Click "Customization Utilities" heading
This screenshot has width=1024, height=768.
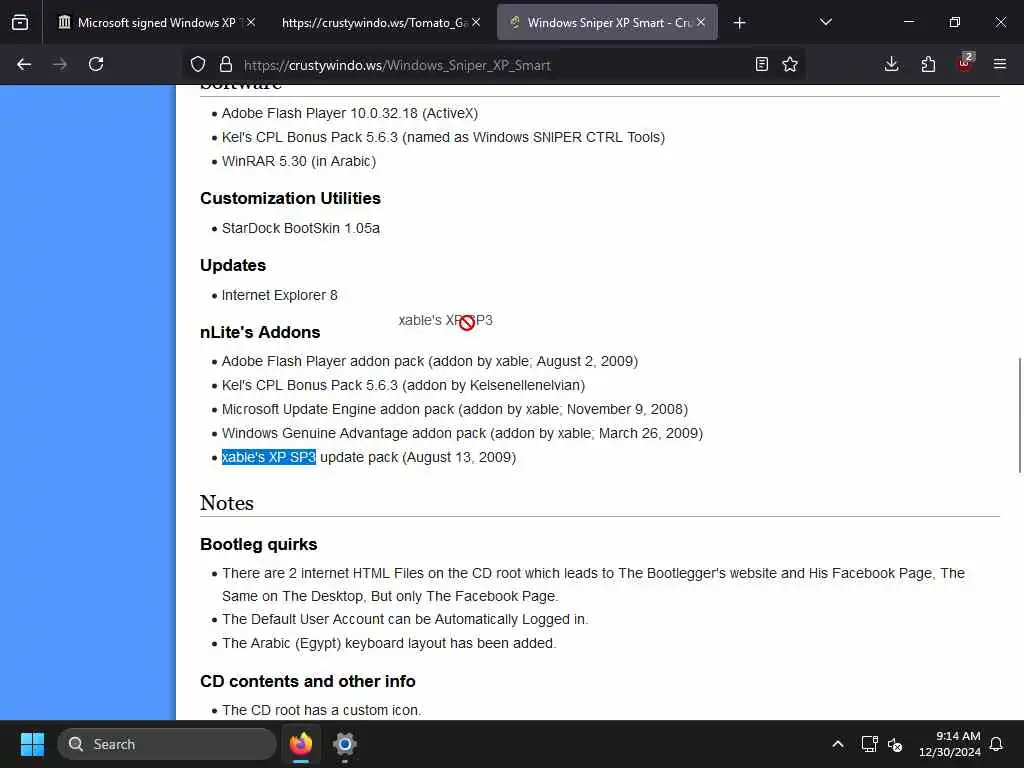tap(290, 198)
